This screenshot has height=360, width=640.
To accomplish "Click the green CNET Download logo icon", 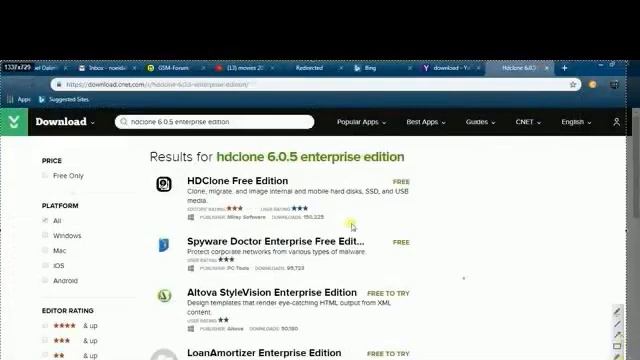I will 14,122.
